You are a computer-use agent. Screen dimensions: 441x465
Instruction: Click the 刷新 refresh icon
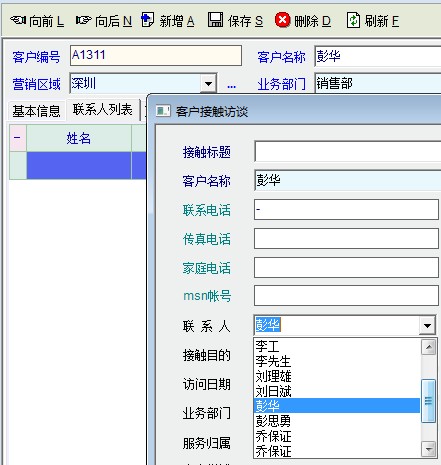coord(353,20)
